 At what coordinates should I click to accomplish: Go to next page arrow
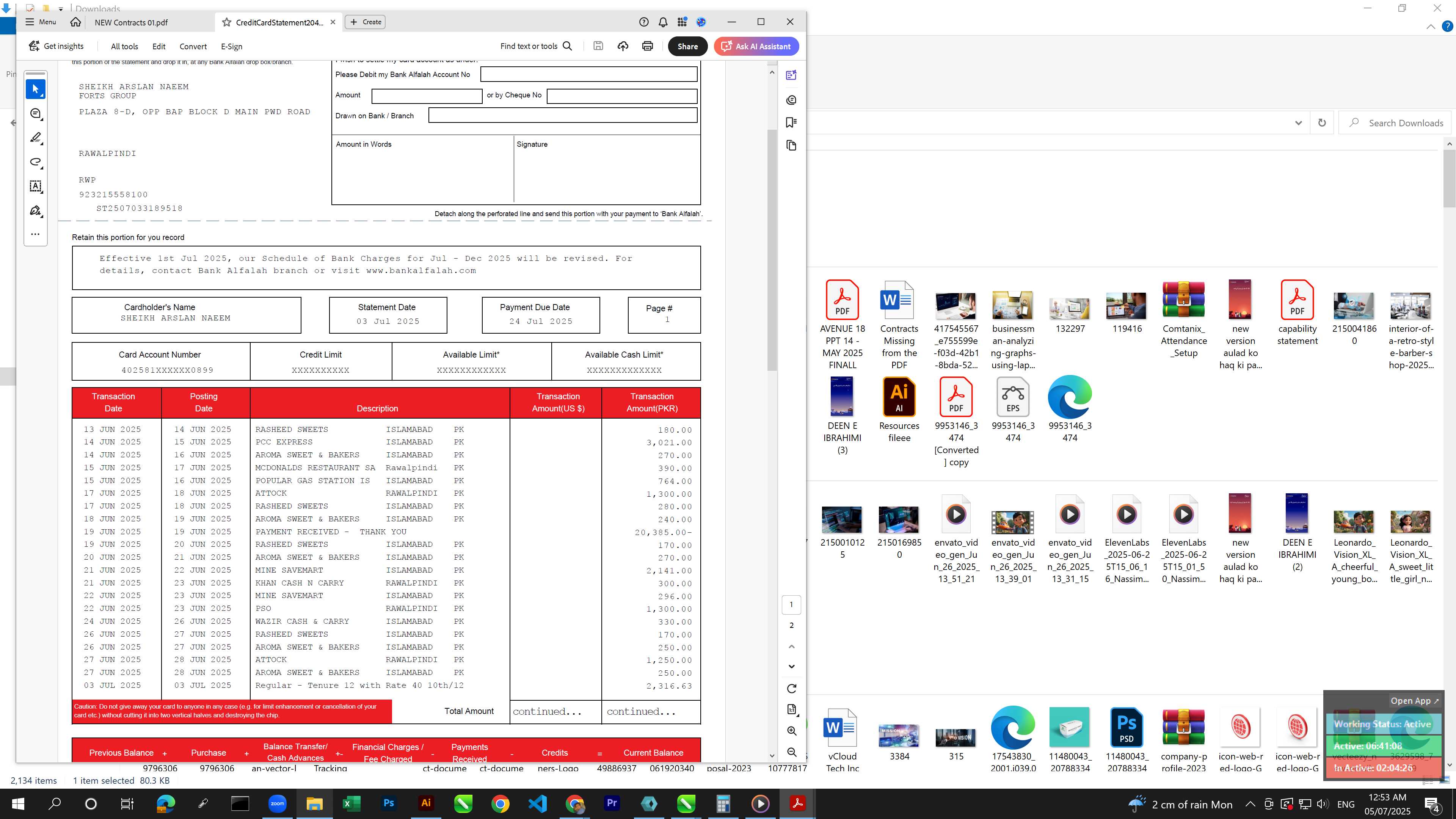click(791, 667)
